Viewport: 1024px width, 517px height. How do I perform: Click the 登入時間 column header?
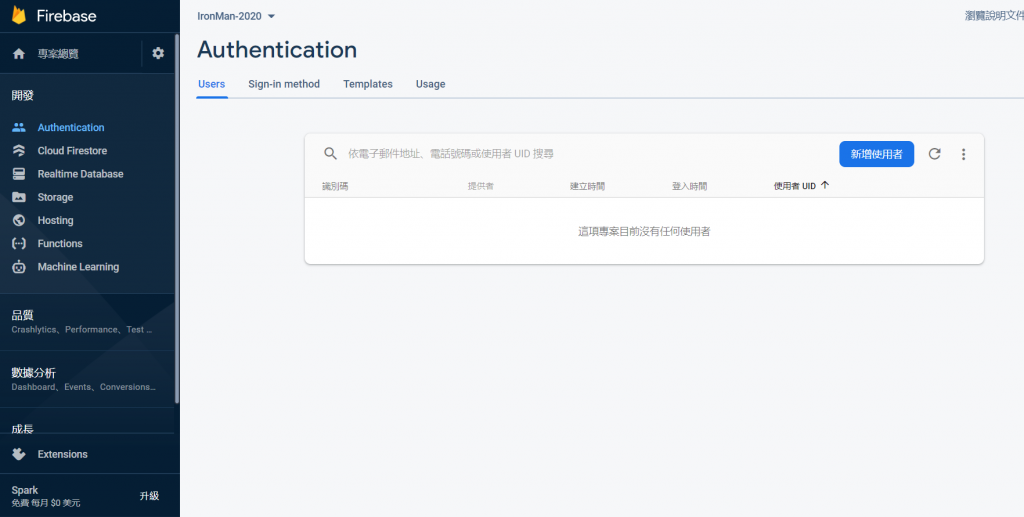689,186
